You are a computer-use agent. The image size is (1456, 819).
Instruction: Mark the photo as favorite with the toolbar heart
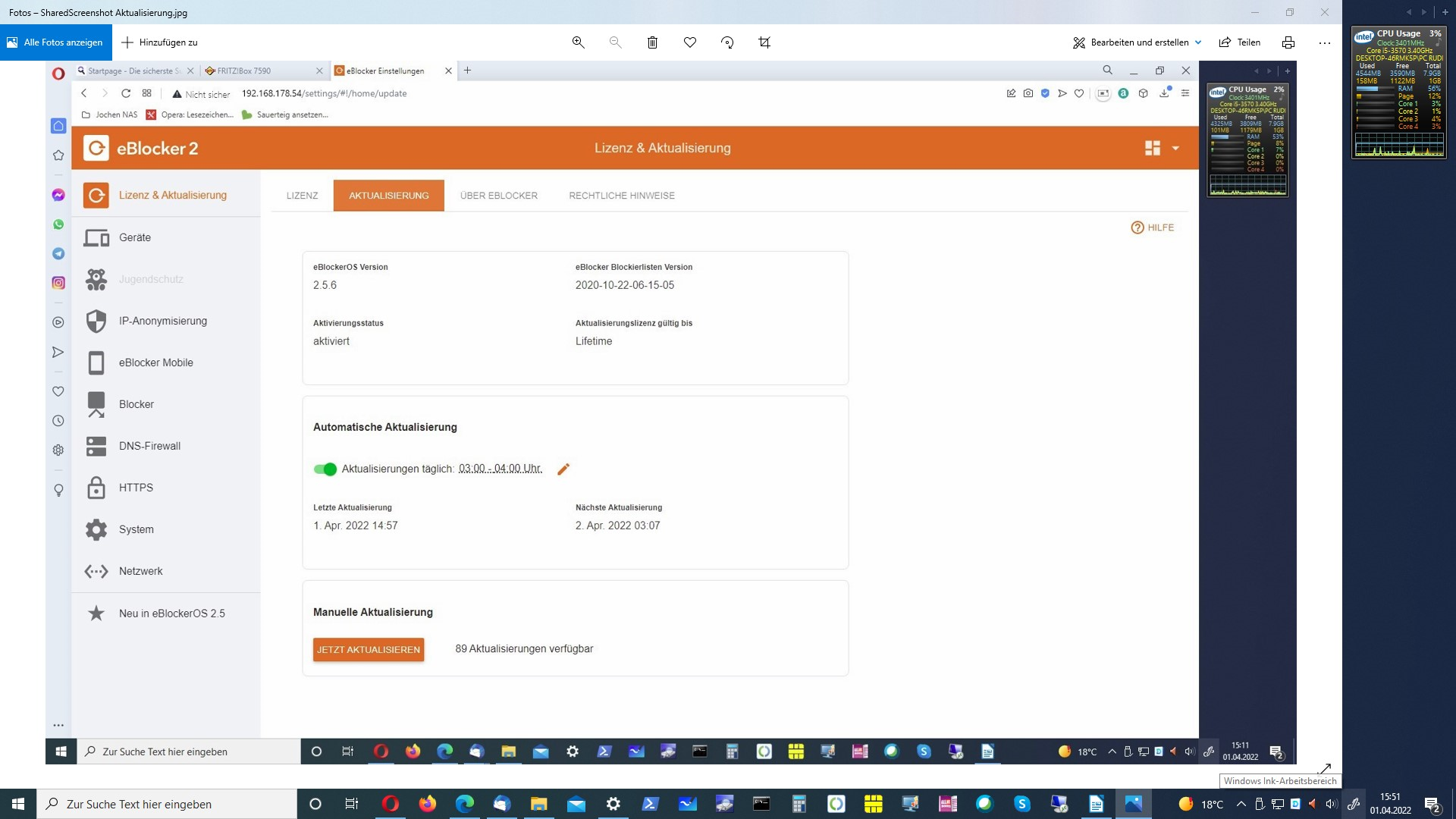point(690,42)
